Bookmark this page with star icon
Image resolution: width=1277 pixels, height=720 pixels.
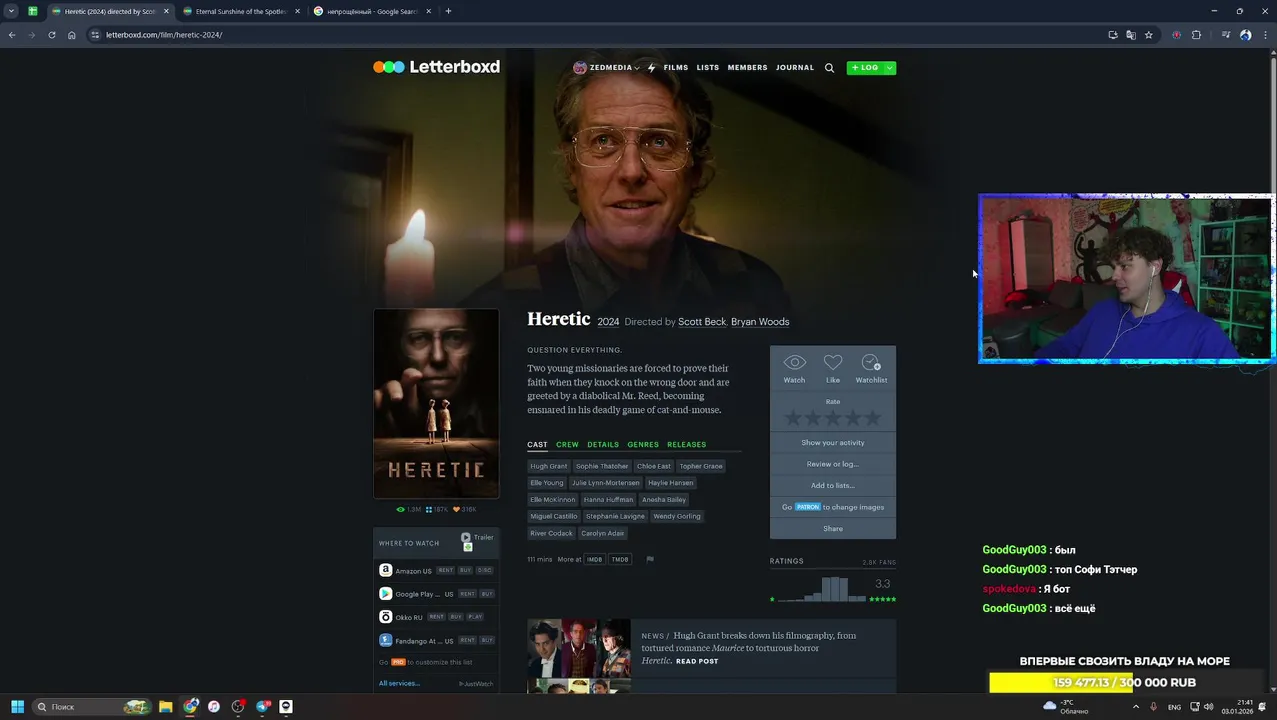(x=1149, y=35)
